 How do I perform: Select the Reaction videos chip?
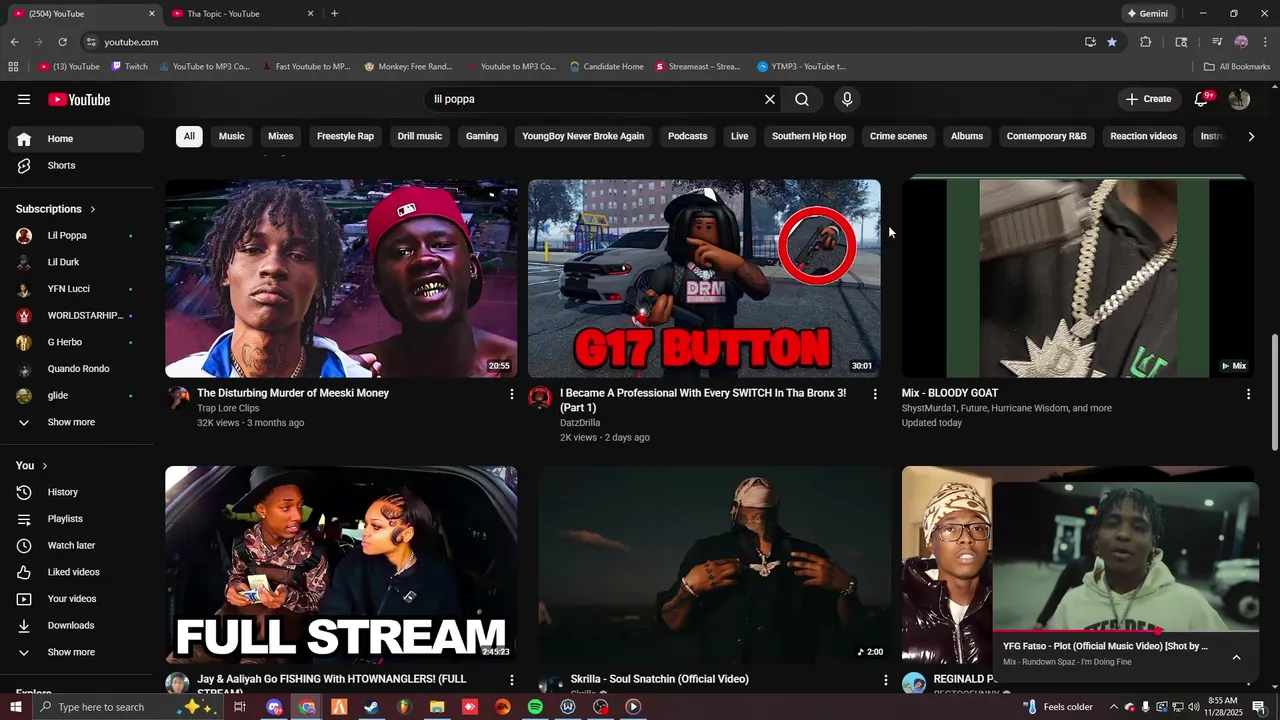[x=1143, y=136]
